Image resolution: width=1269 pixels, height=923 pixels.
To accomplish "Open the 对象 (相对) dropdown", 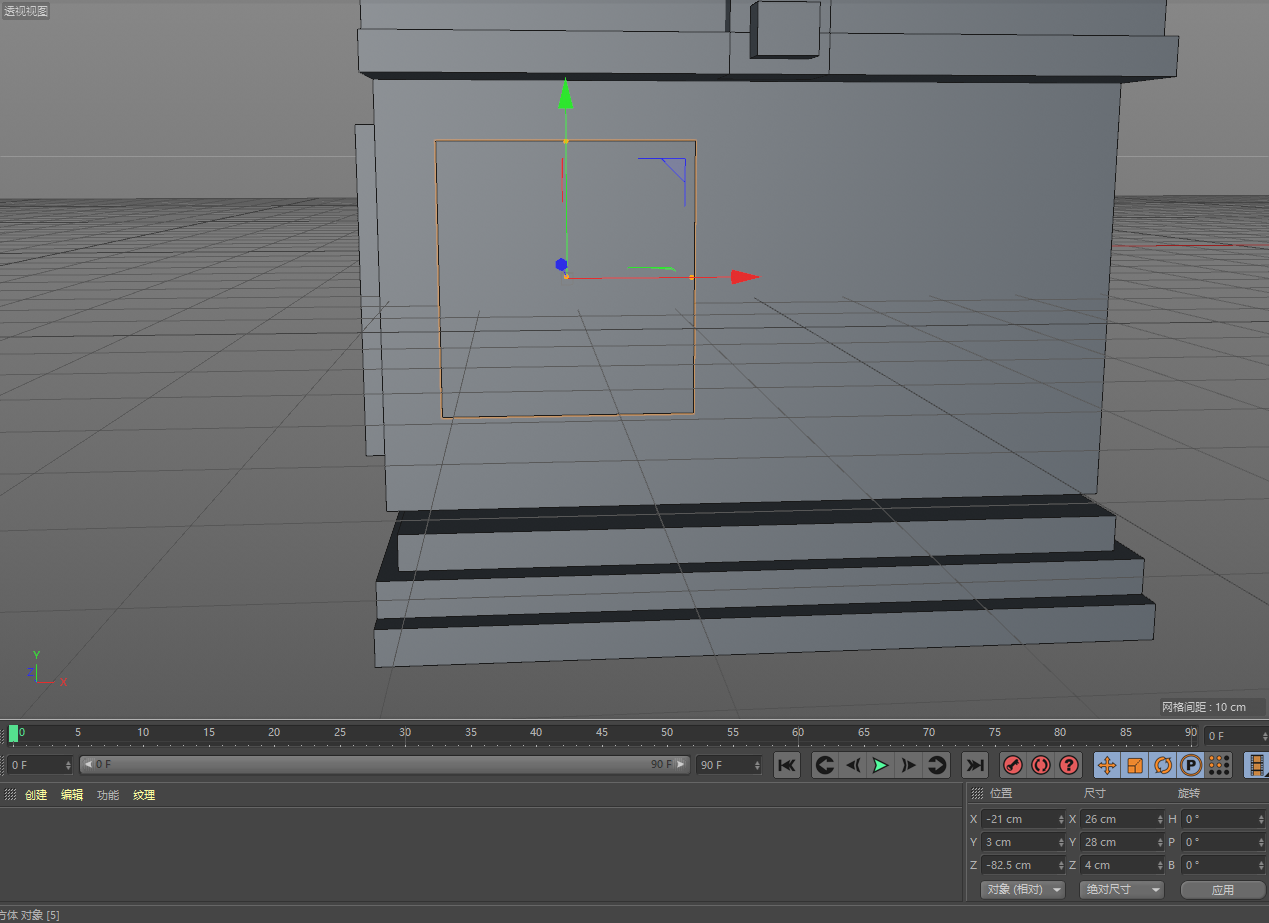I will coord(1023,889).
